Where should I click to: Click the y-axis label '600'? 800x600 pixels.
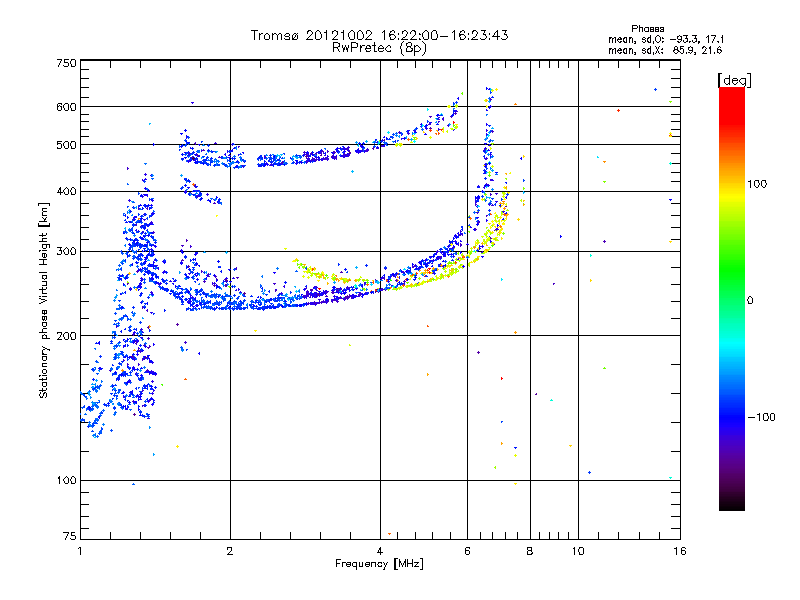coord(66,107)
